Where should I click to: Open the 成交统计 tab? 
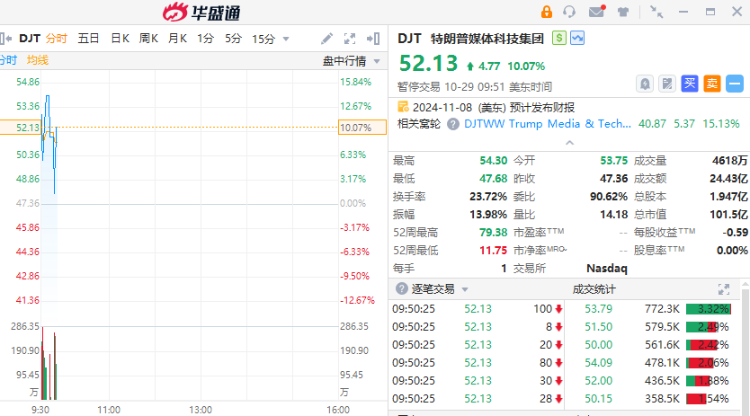[594, 289]
